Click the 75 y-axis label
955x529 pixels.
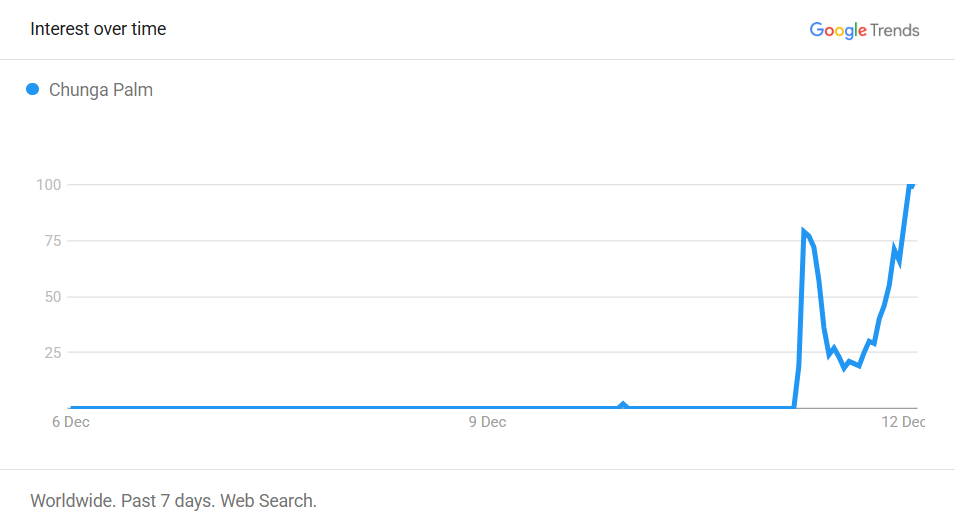(x=53, y=241)
